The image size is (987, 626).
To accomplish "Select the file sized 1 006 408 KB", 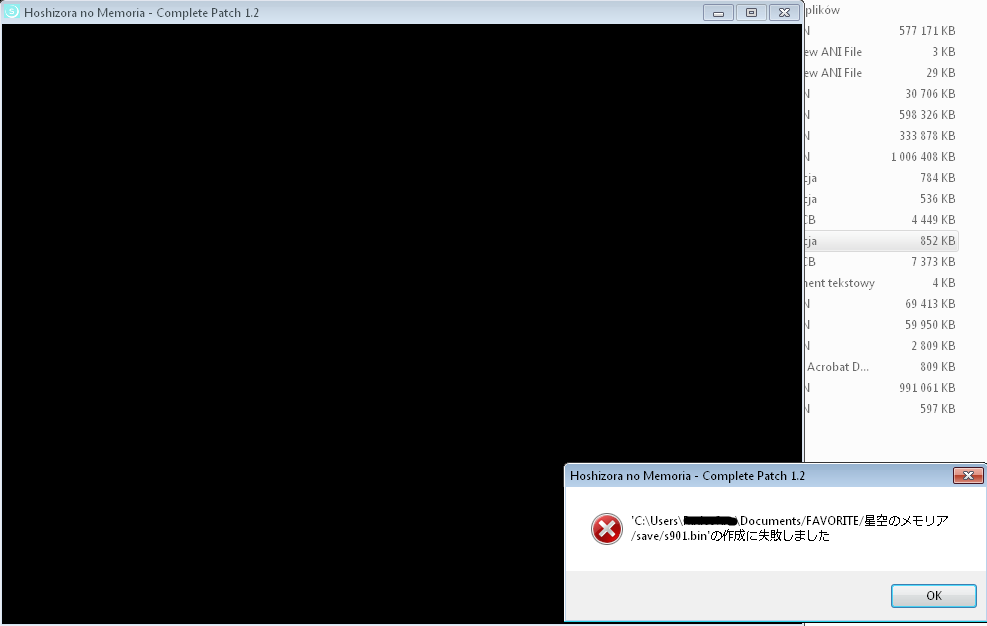I will (x=880, y=157).
